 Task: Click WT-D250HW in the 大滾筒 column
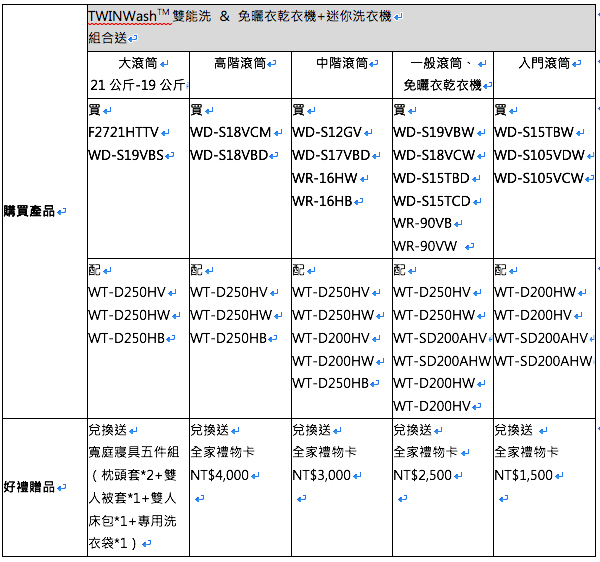[x=129, y=316]
